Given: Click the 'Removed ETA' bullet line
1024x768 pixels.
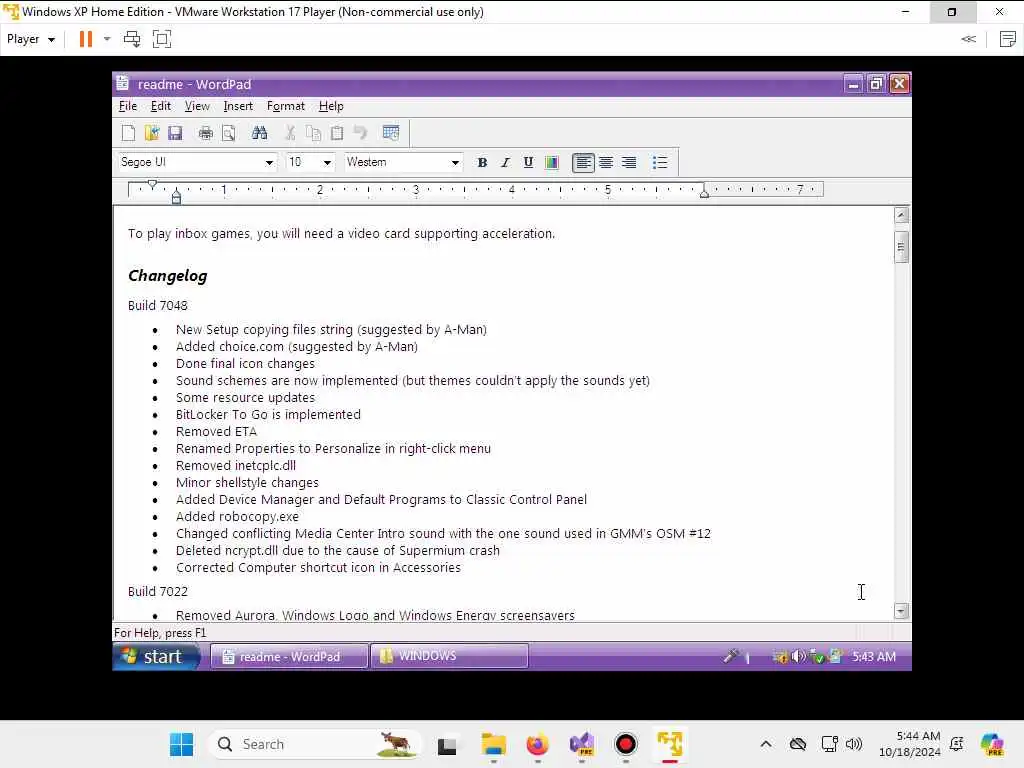Looking at the screenshot, I should click(216, 432).
